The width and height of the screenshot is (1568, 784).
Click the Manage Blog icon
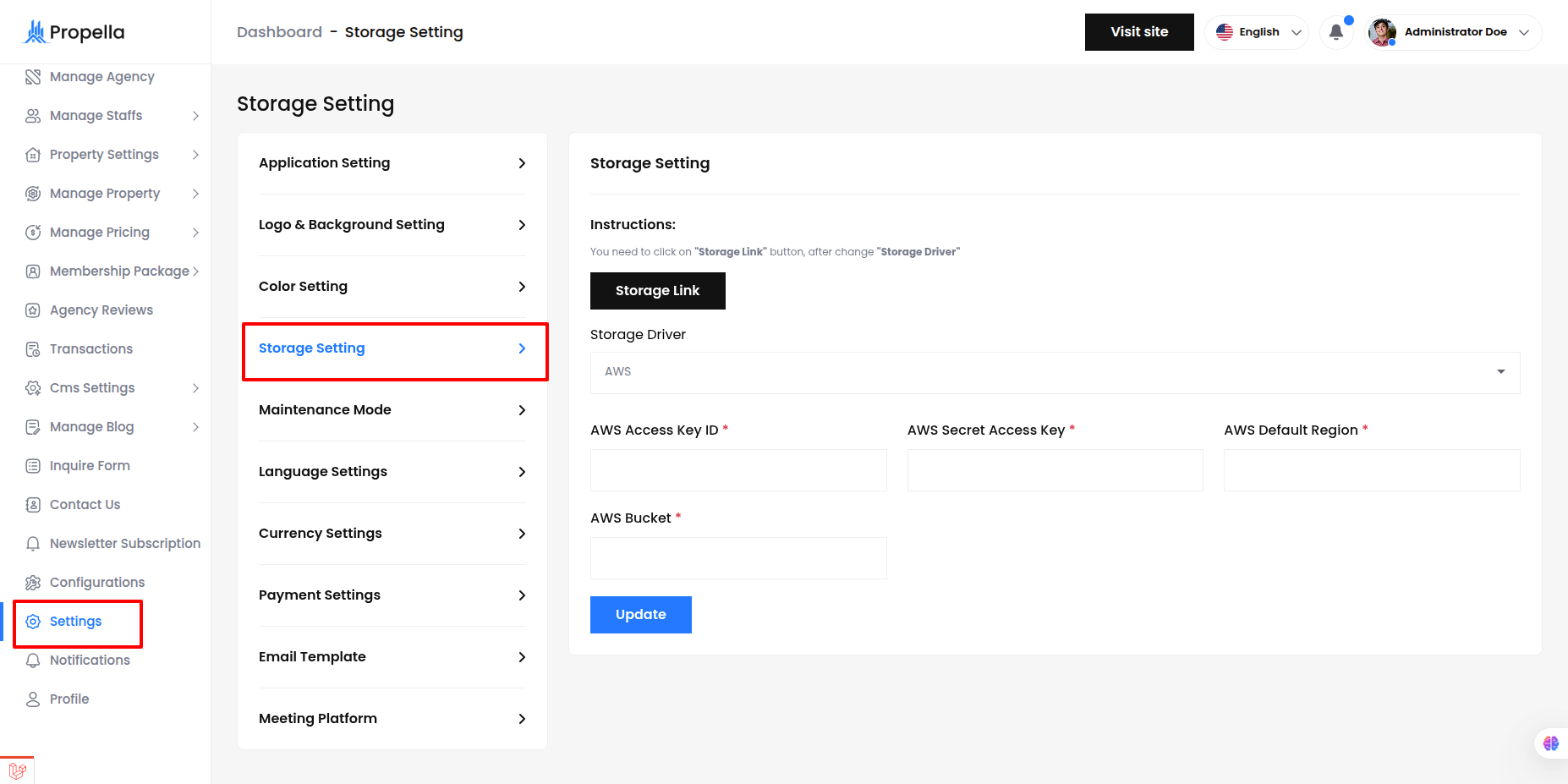tap(33, 427)
